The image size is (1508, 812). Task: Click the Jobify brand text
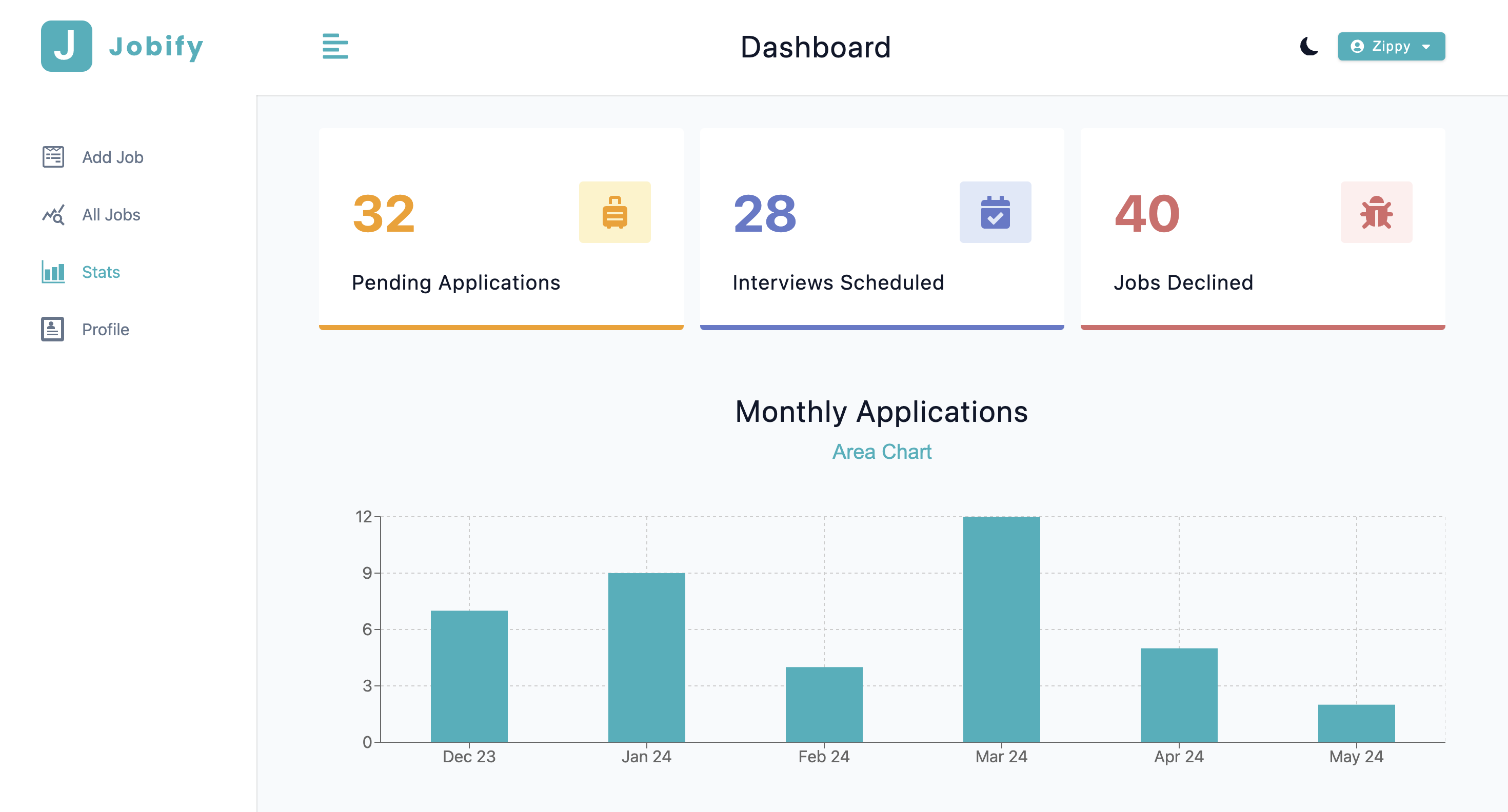(x=156, y=46)
